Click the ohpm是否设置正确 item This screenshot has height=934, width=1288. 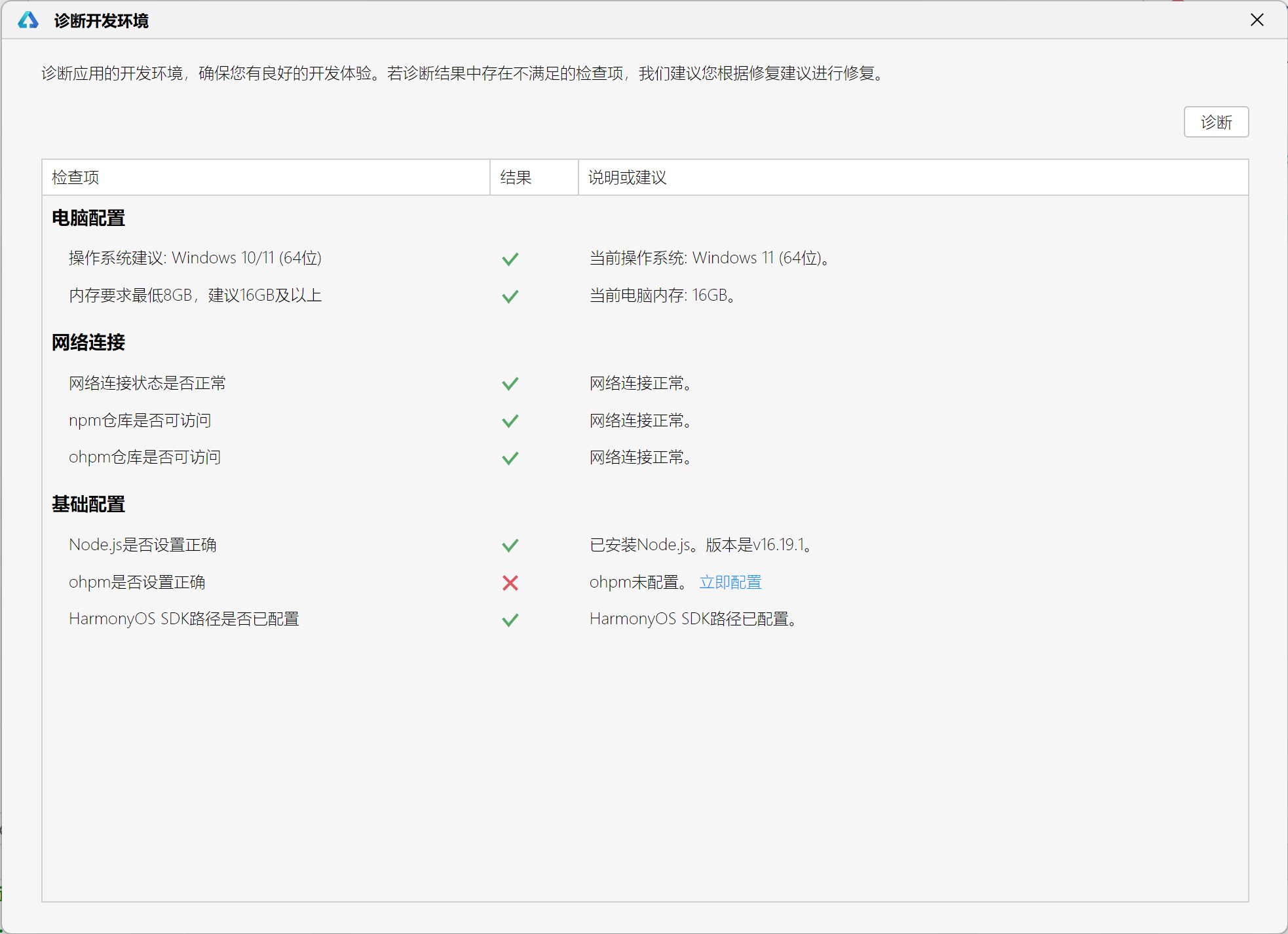[137, 582]
